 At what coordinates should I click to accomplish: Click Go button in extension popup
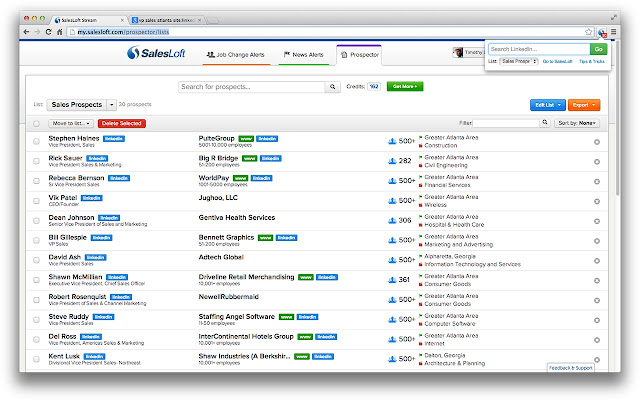(598, 49)
